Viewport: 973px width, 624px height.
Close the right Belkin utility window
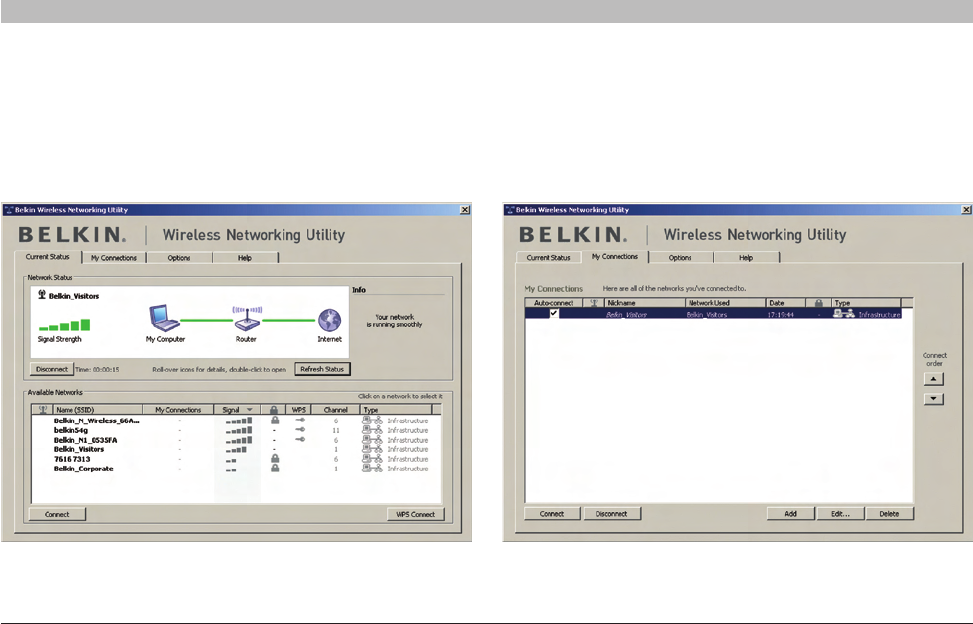[x=966, y=210]
